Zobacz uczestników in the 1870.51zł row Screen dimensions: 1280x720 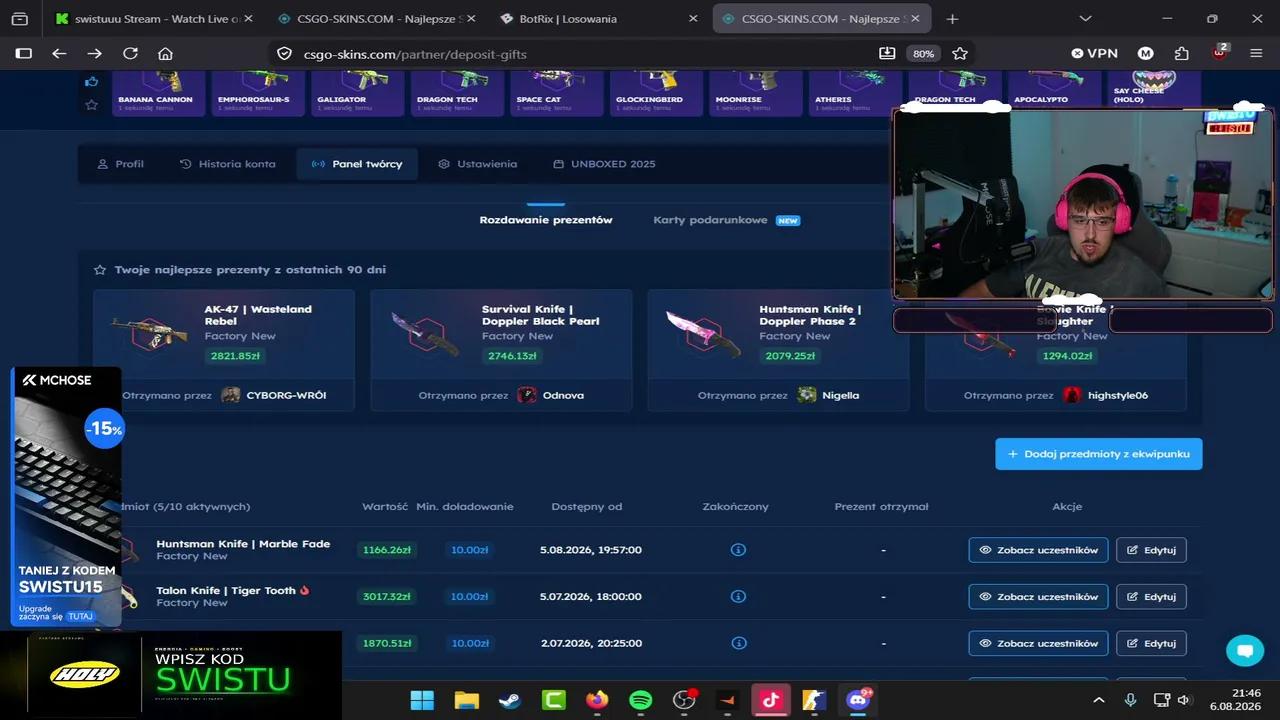(x=1038, y=643)
